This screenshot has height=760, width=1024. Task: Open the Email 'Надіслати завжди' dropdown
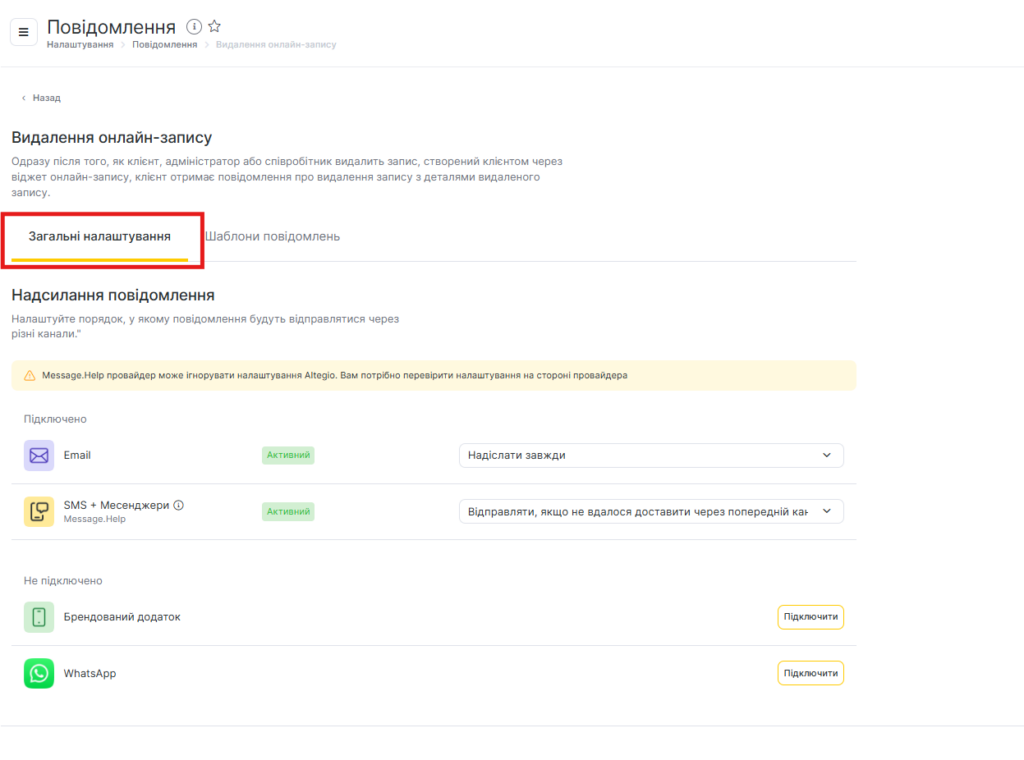(x=650, y=455)
